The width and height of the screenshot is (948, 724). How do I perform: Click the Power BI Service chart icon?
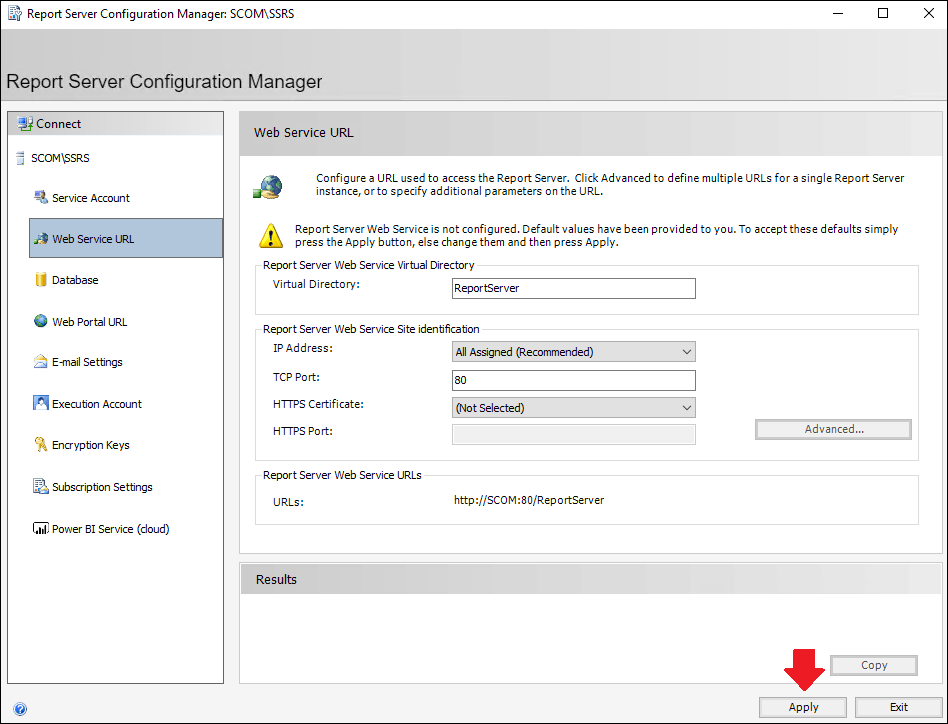(x=41, y=528)
